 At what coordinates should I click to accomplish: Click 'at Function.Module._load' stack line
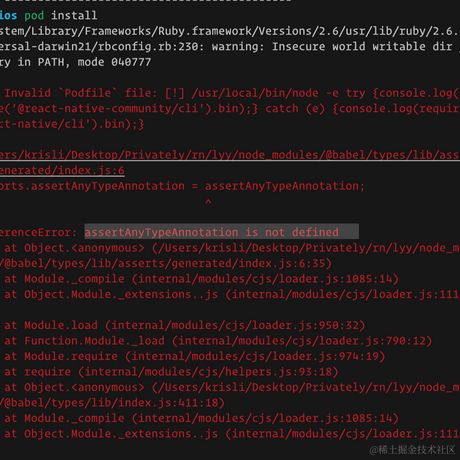point(218,341)
